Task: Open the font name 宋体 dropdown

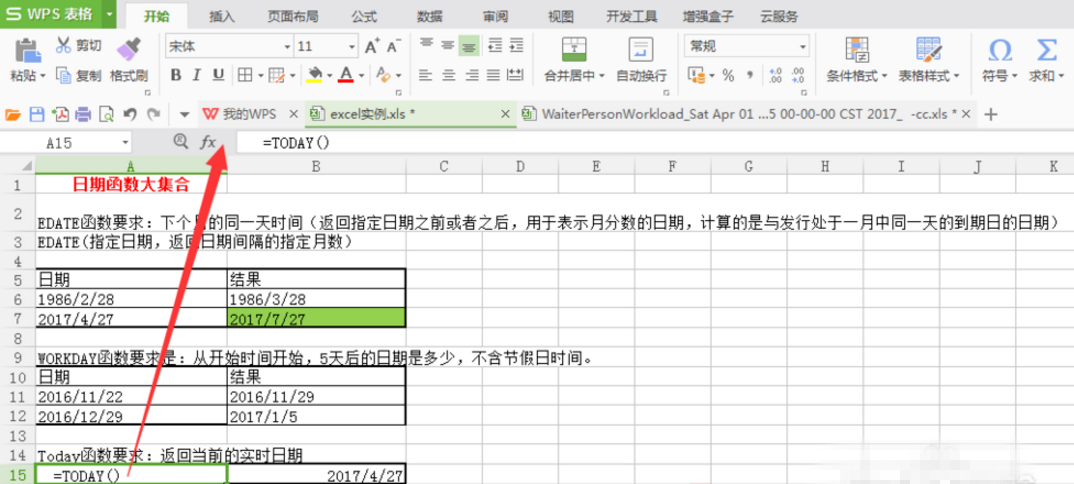Action: (x=288, y=47)
